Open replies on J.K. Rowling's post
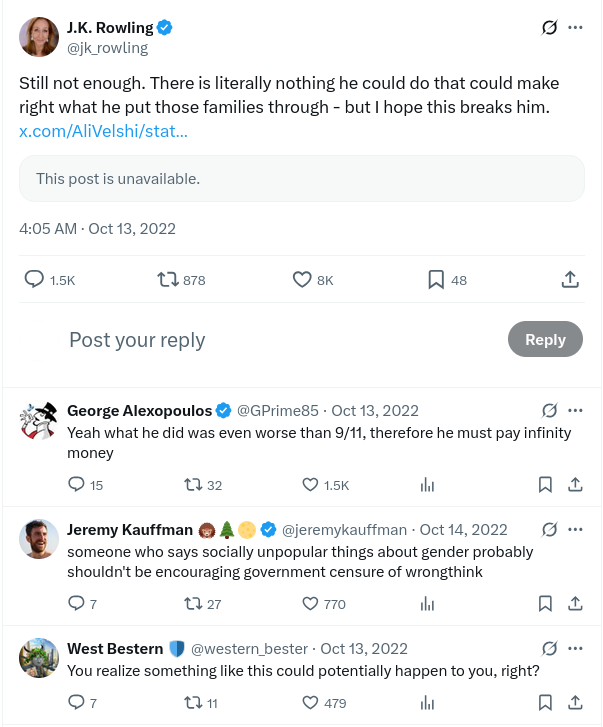This screenshot has width=603, height=727. (x=34, y=280)
